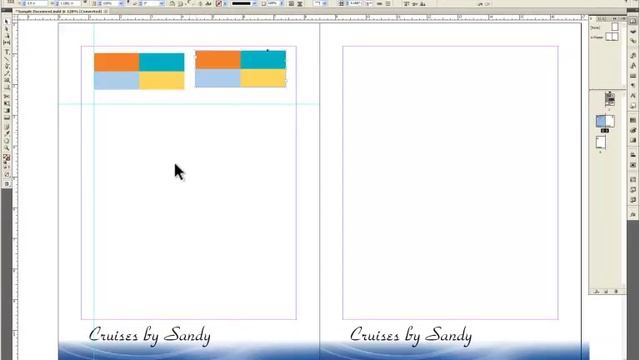This screenshot has height=360, width=640.
Task: Click the yellow rectangle in the left group
Action: point(162,80)
